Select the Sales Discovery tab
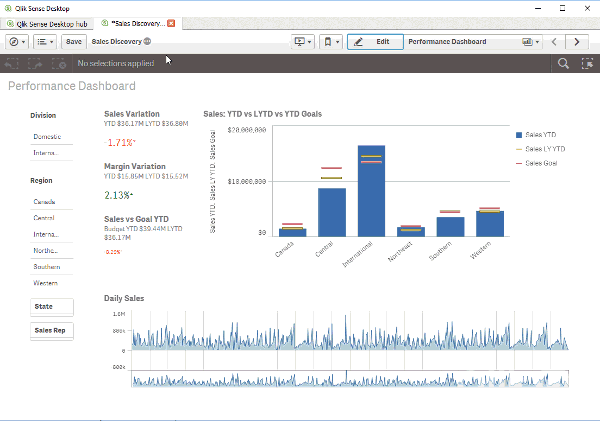This screenshot has height=421, width=600. click(137, 23)
